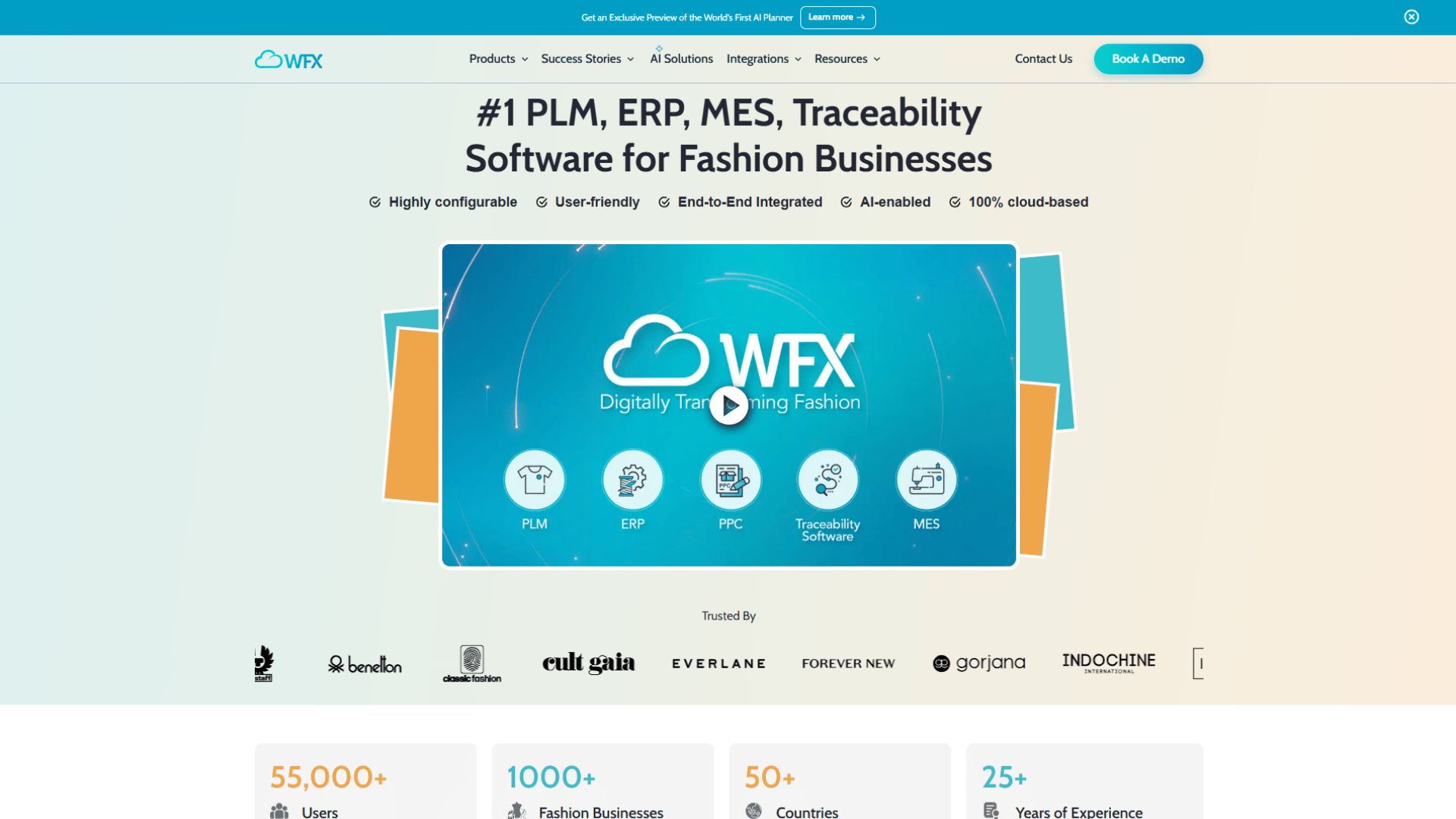The image size is (1456, 819).
Task: Click the 100% cloud-based checkmark
Action: 955,202
